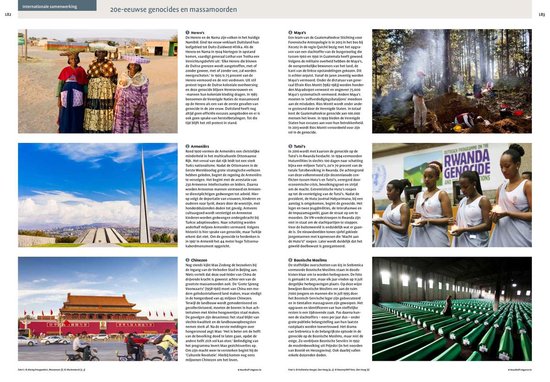Click the Herero's article body text

click(223, 80)
